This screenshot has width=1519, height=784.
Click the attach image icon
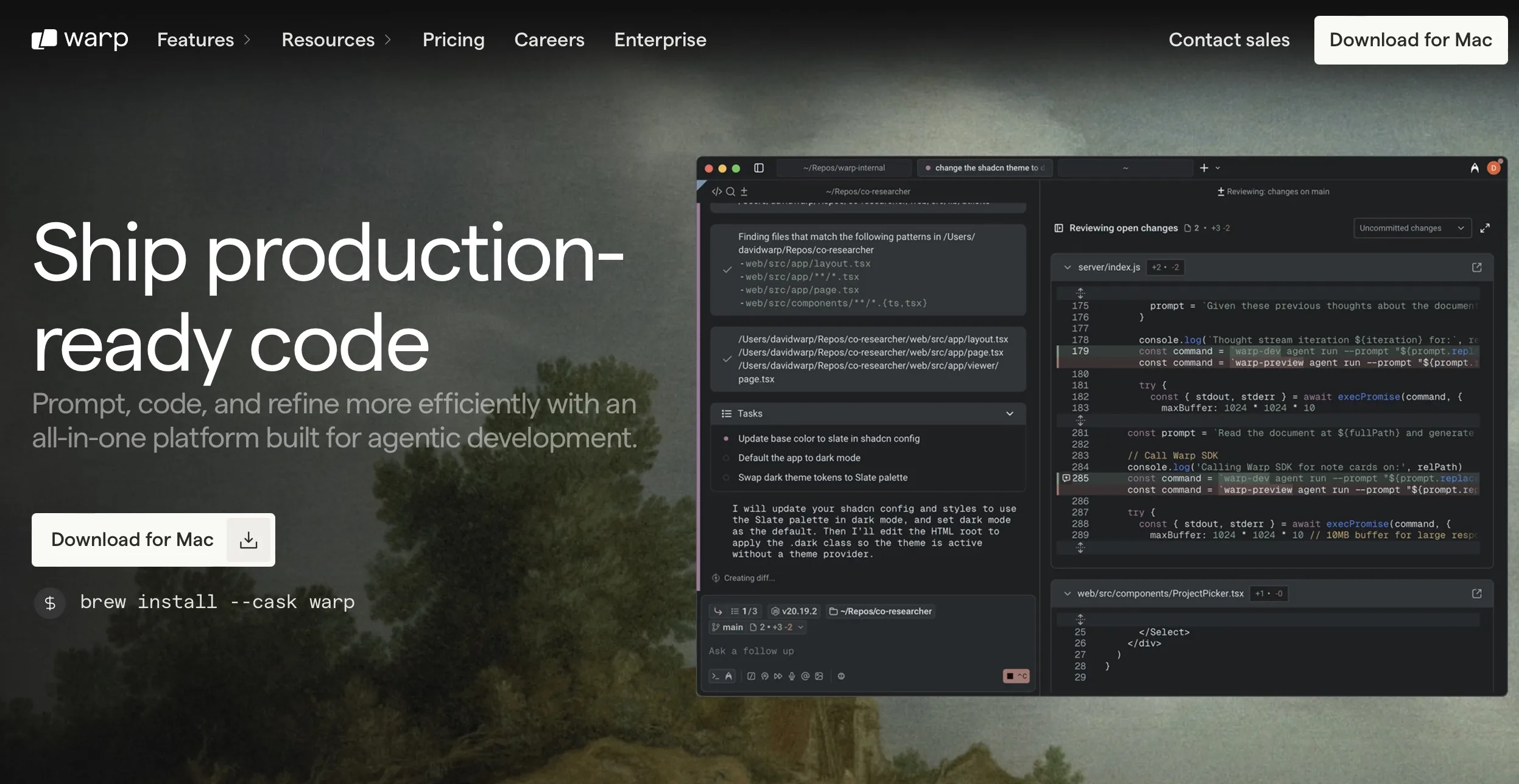pos(819,676)
